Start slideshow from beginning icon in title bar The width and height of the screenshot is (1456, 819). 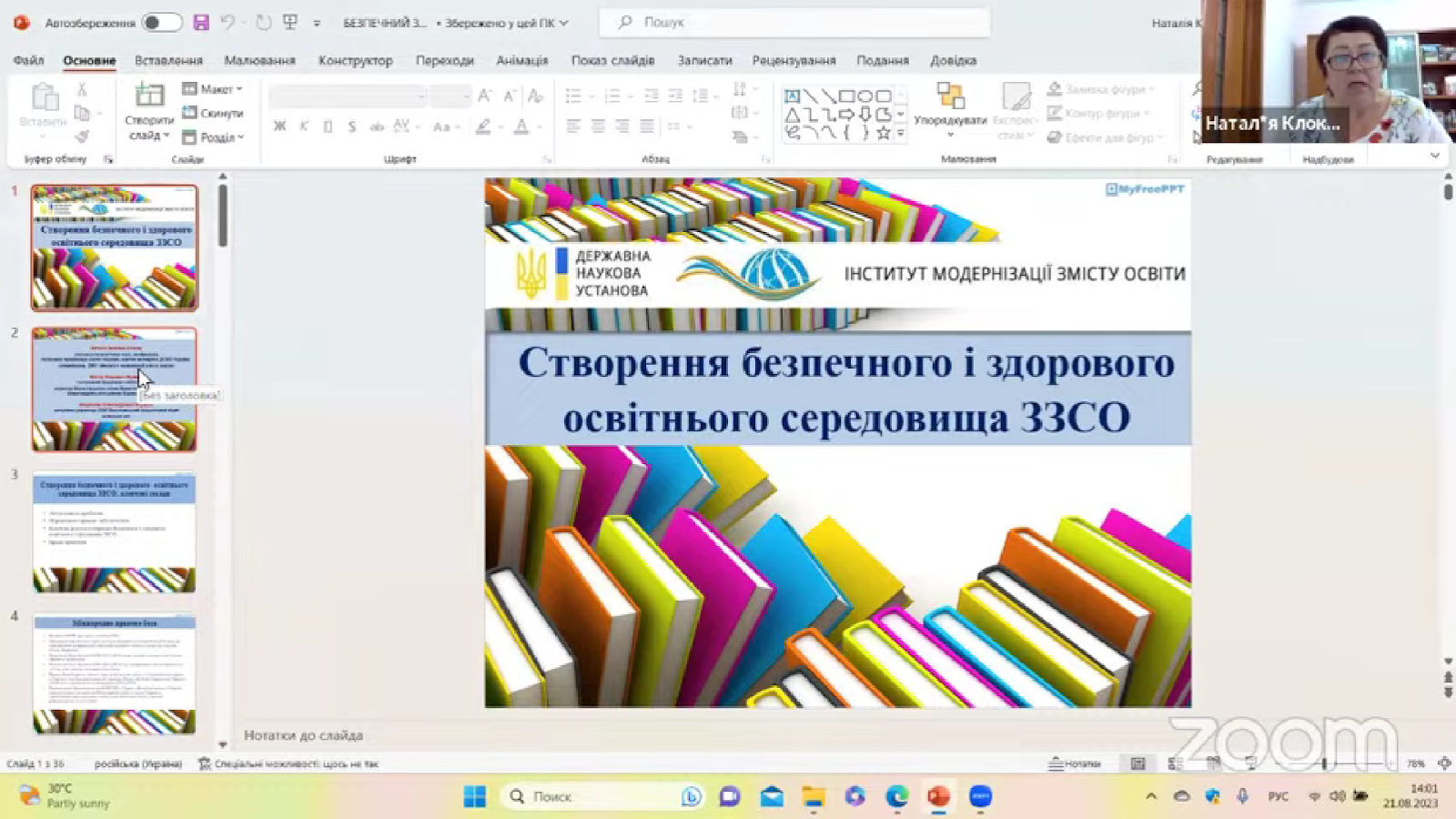point(290,22)
